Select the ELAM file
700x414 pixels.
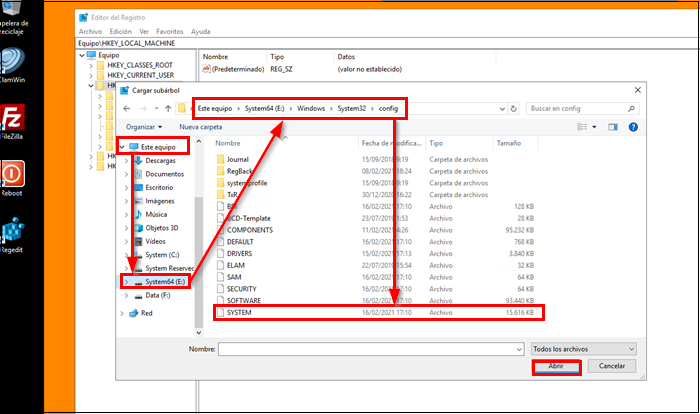coord(236,265)
